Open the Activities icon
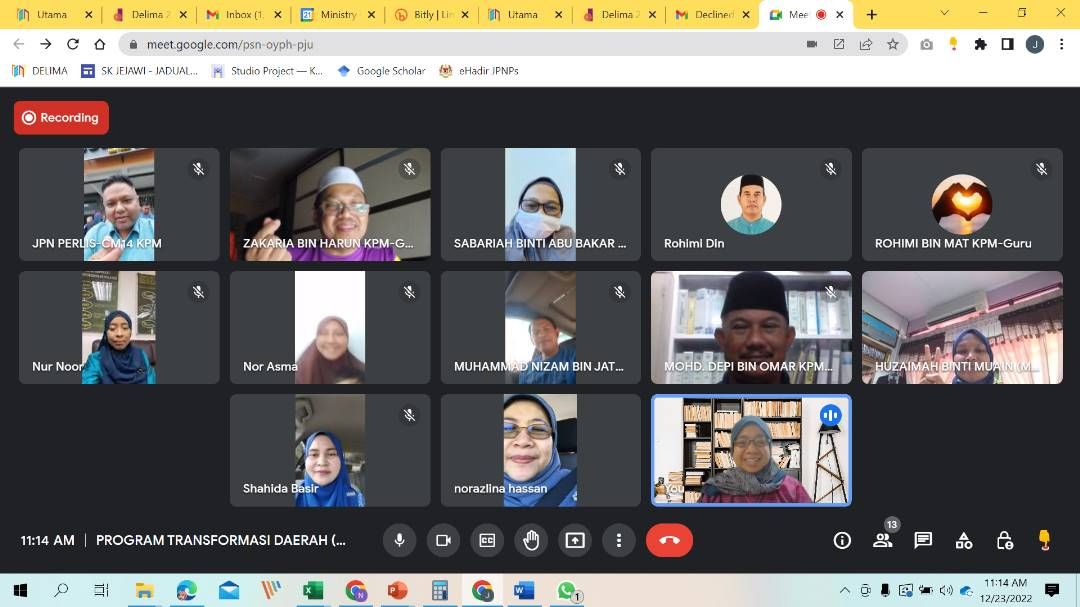The width and height of the screenshot is (1080, 607). coord(963,540)
